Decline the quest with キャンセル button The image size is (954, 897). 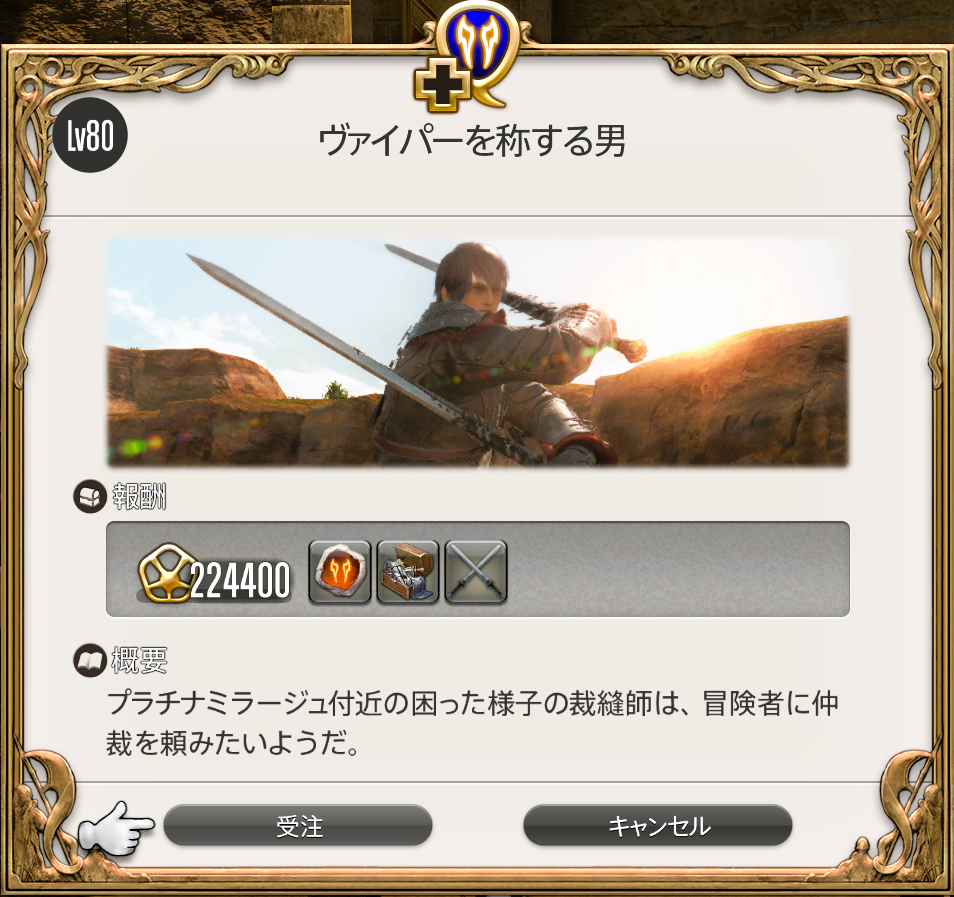click(658, 825)
